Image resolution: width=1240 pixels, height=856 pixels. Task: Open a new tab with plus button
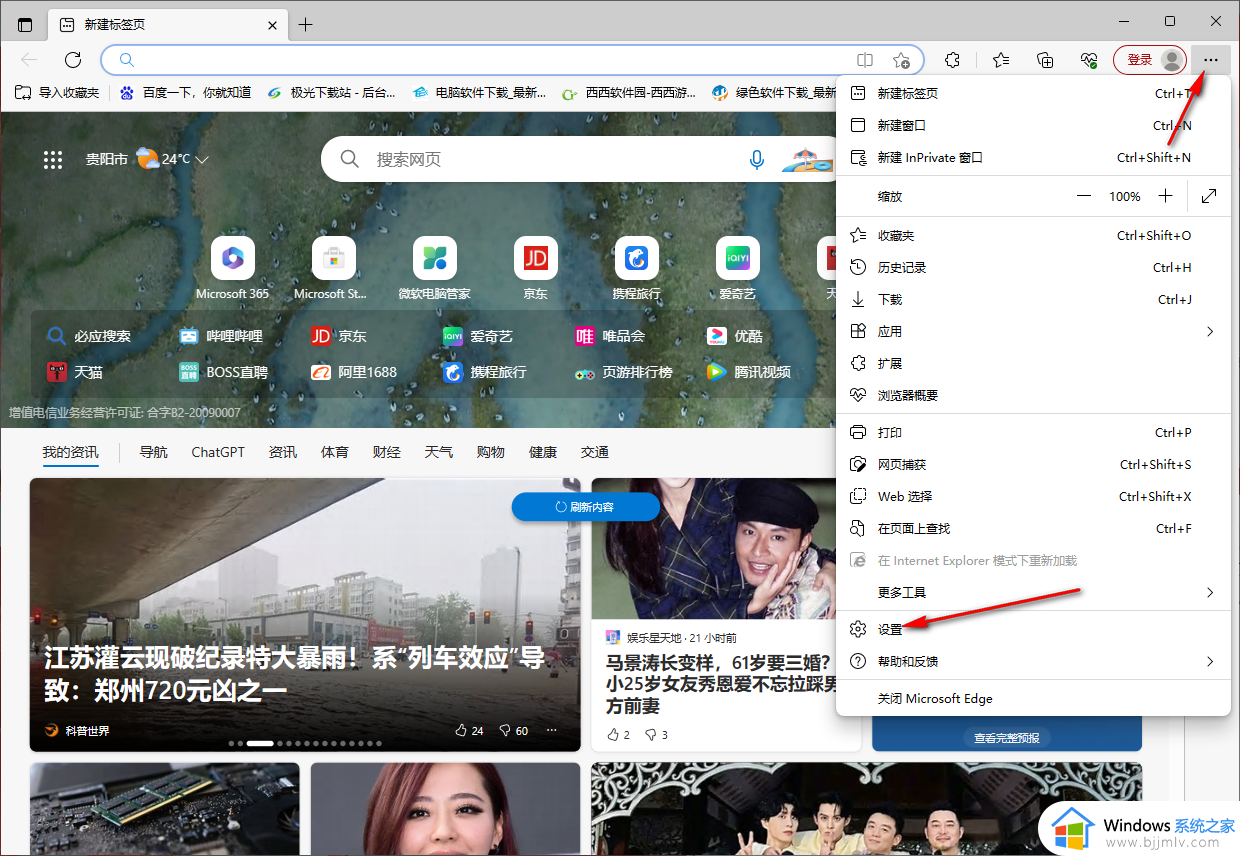point(306,24)
